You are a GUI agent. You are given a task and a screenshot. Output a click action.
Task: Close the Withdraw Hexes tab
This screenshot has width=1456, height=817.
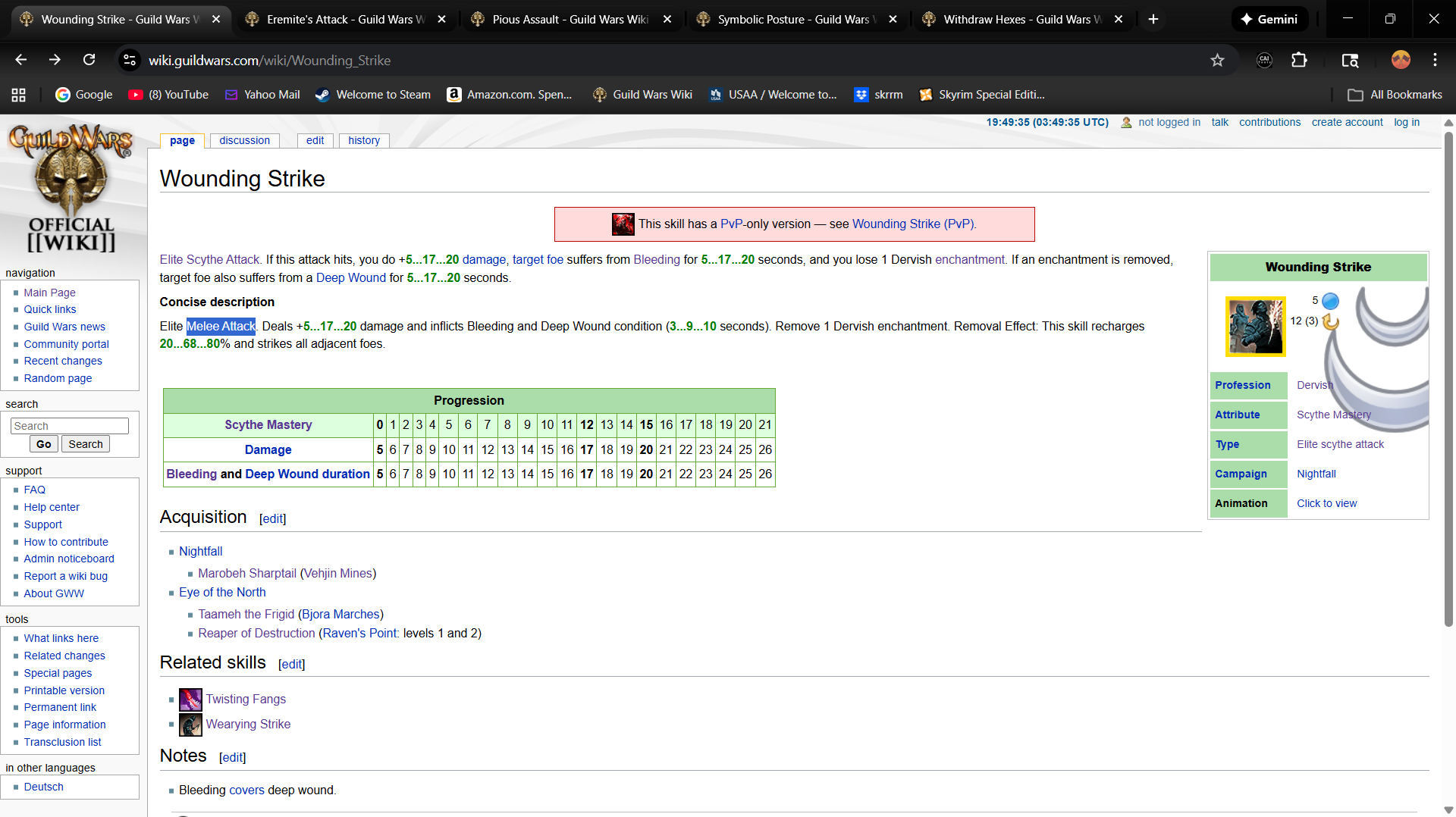click(x=1119, y=19)
